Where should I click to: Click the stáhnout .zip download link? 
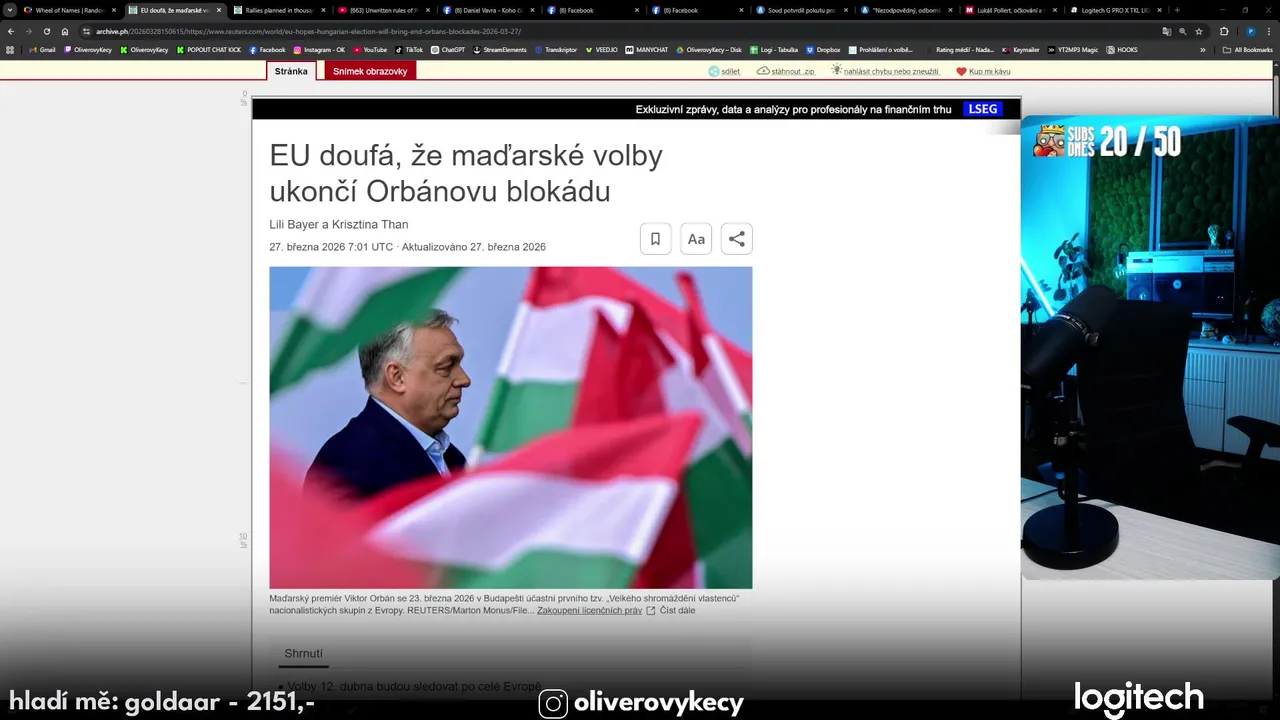click(x=786, y=71)
